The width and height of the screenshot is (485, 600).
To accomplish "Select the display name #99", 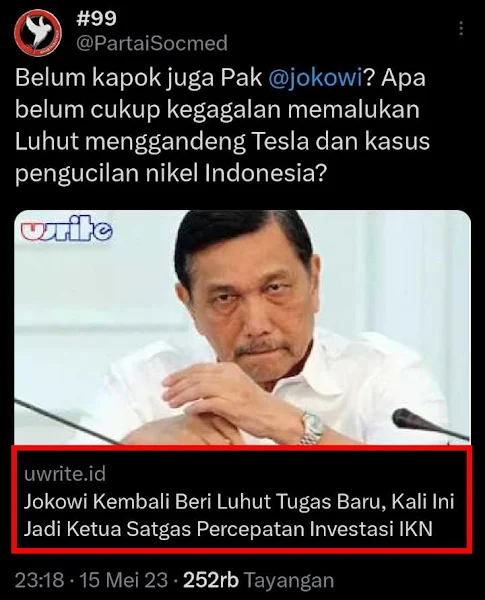I will click(96, 18).
